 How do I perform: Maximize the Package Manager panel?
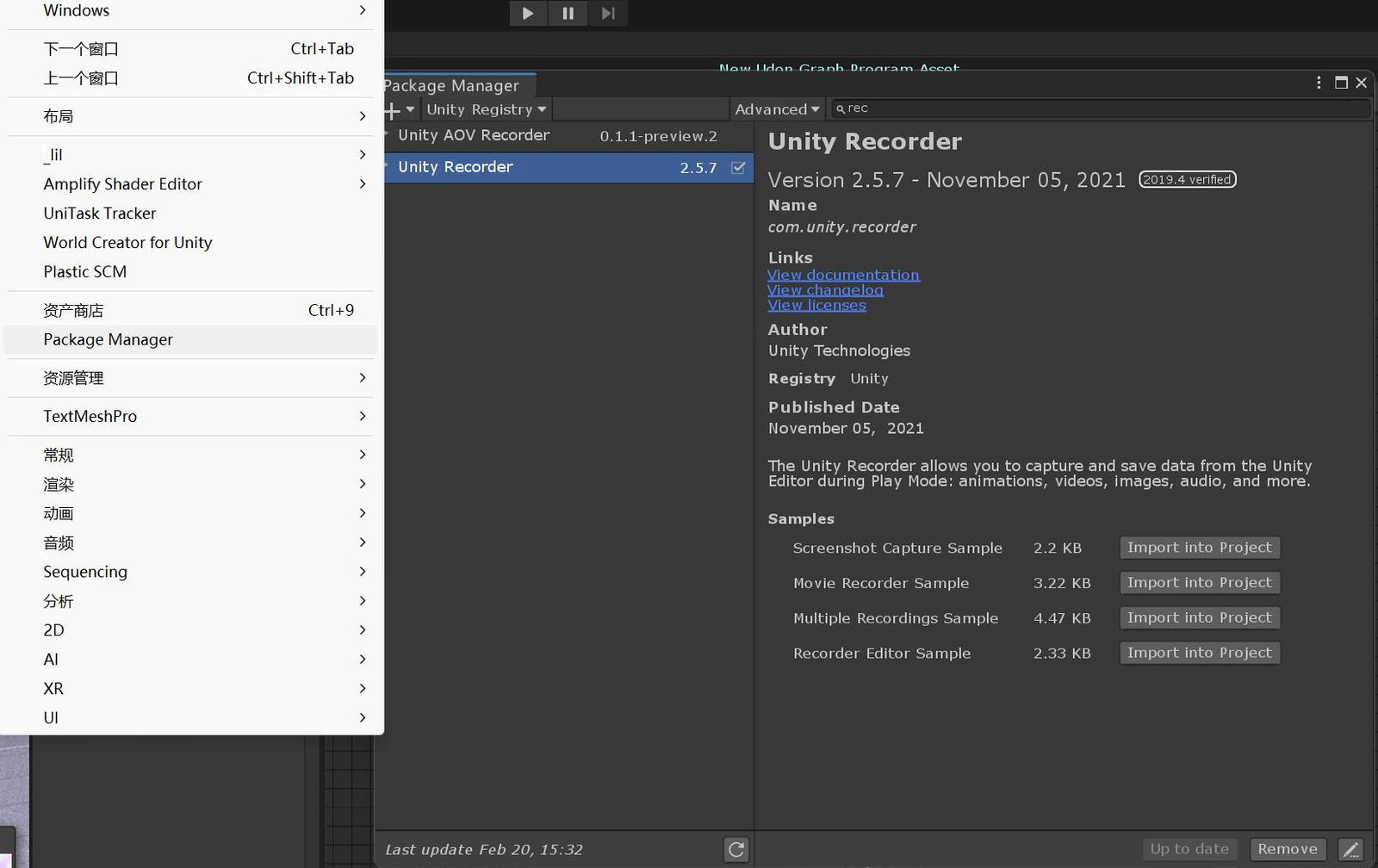click(x=1341, y=83)
